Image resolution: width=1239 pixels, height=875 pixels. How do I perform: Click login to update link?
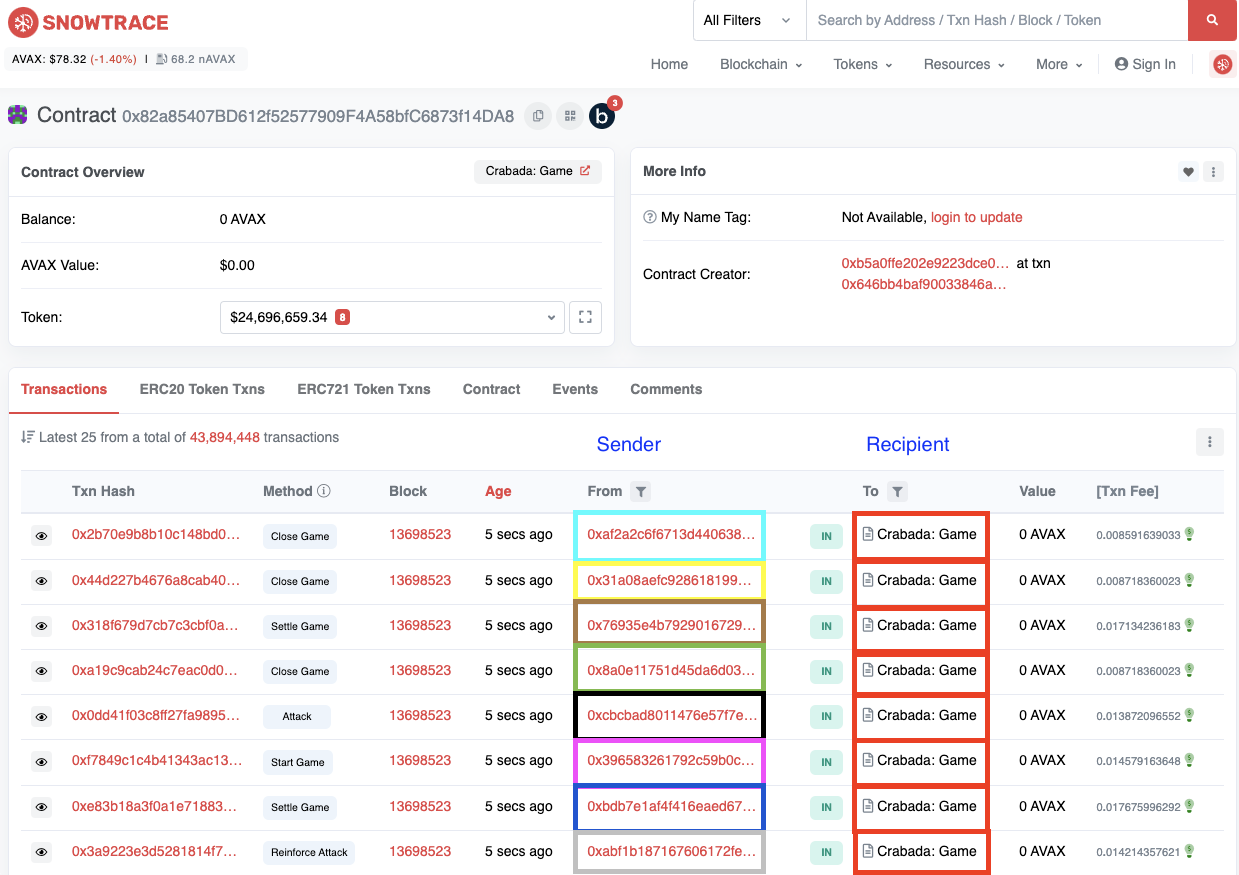click(x=976, y=217)
